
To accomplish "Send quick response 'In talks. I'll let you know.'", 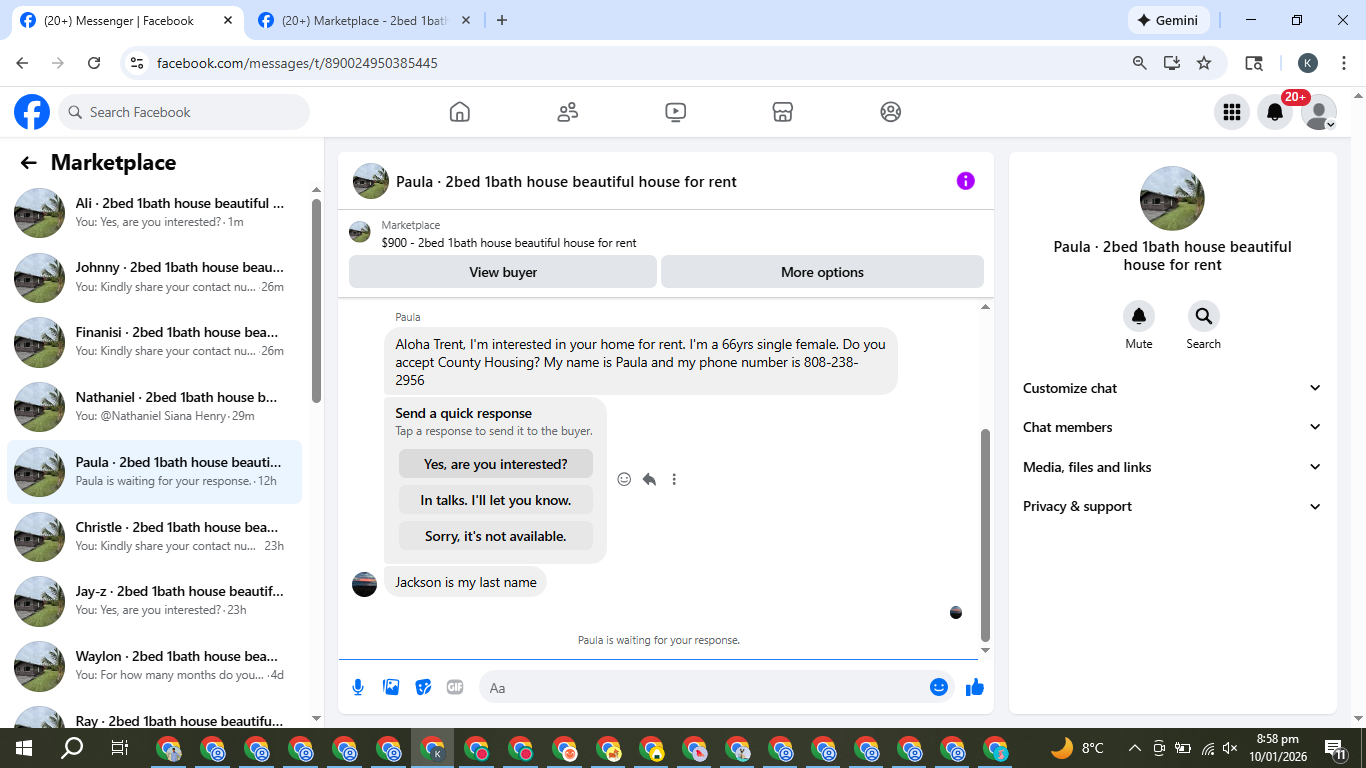I will (496, 500).
